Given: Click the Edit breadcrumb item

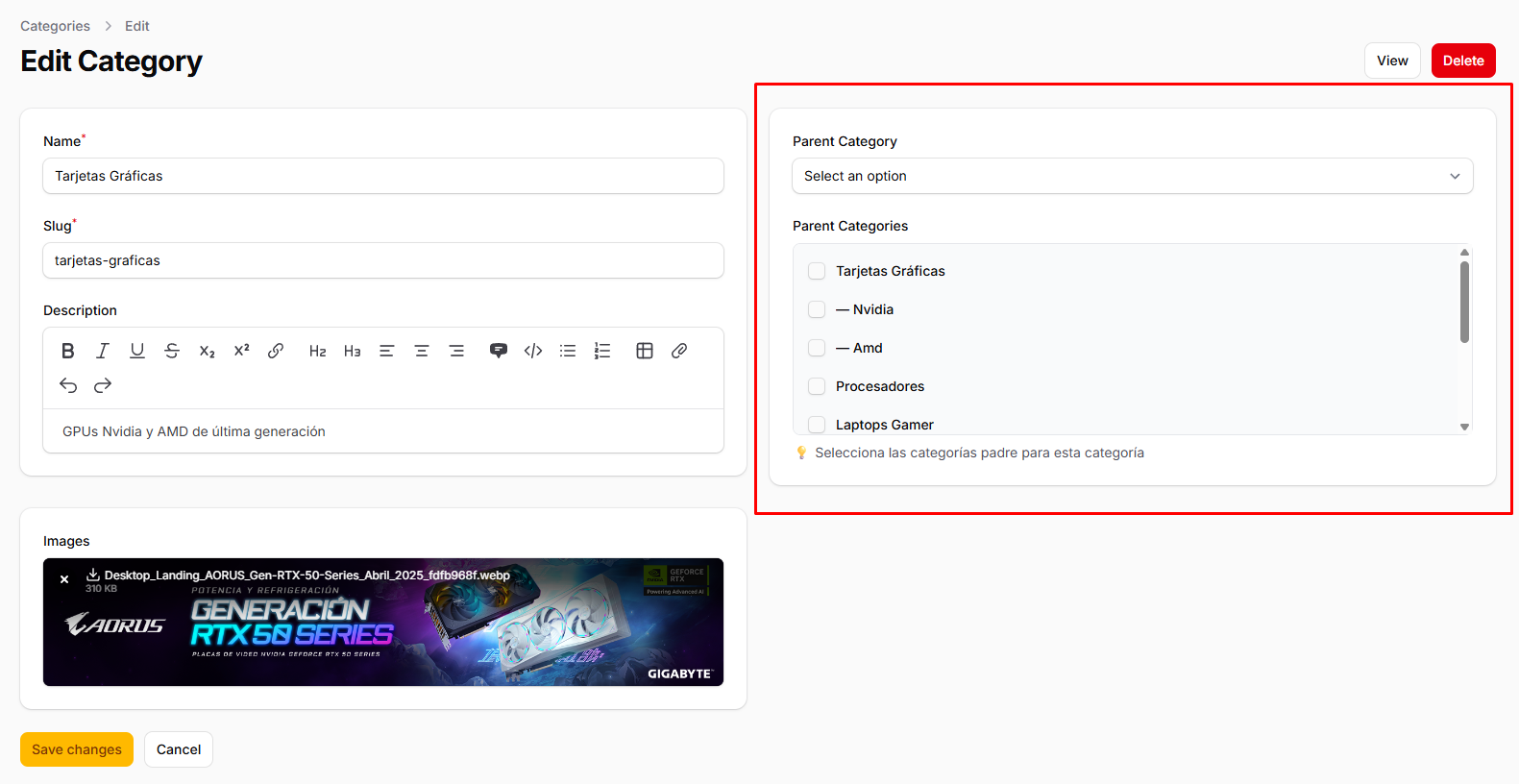Looking at the screenshot, I should [137, 26].
